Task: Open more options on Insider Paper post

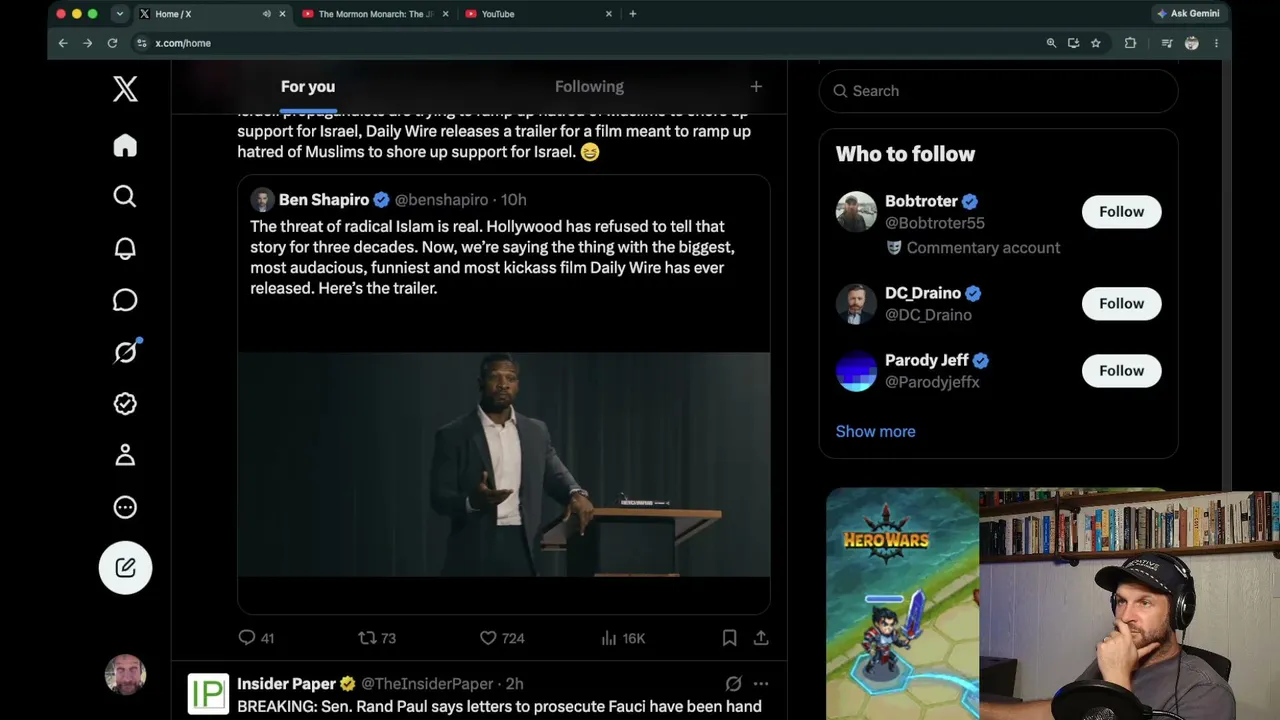Action: pos(761,684)
